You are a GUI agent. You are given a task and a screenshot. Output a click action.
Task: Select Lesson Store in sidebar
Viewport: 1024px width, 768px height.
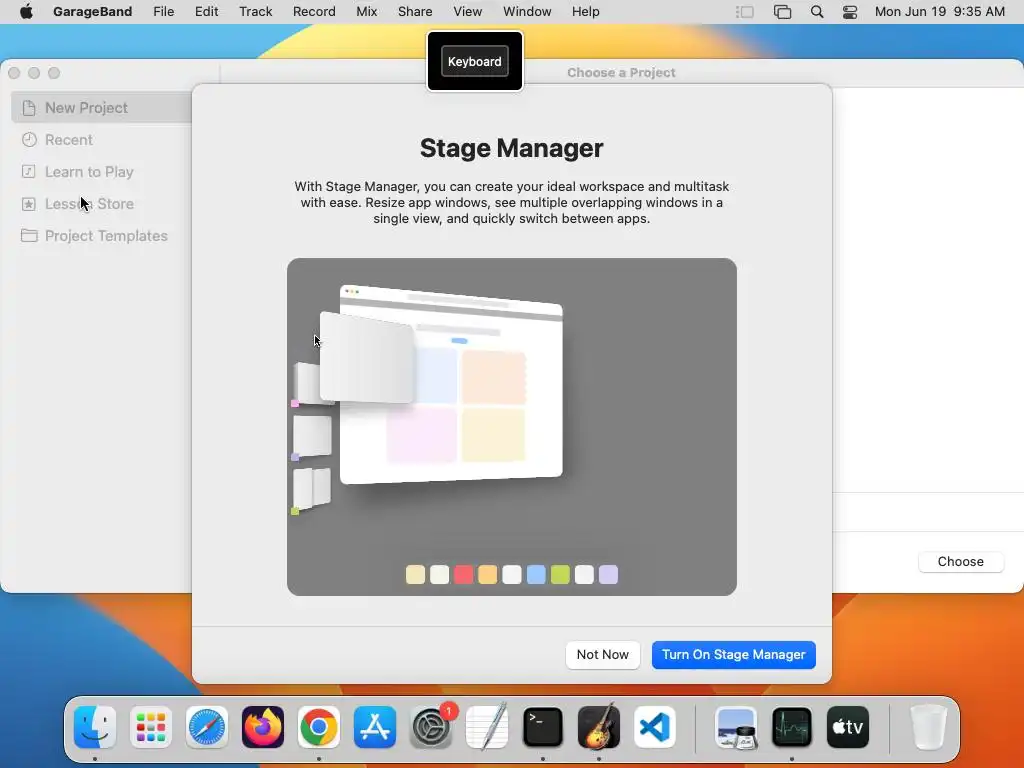(77, 204)
